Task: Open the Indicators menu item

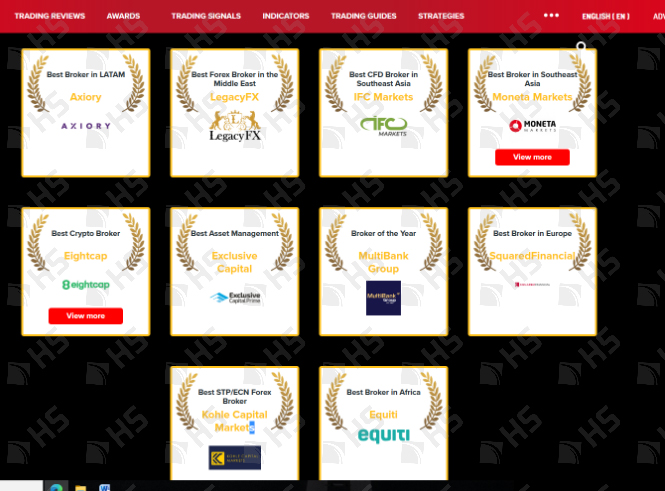Action: pyautogui.click(x=285, y=16)
